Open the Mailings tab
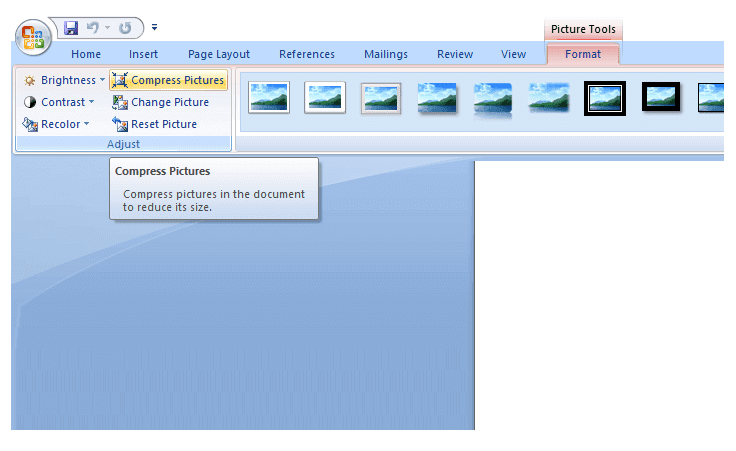The height and width of the screenshot is (451, 736). [x=386, y=54]
